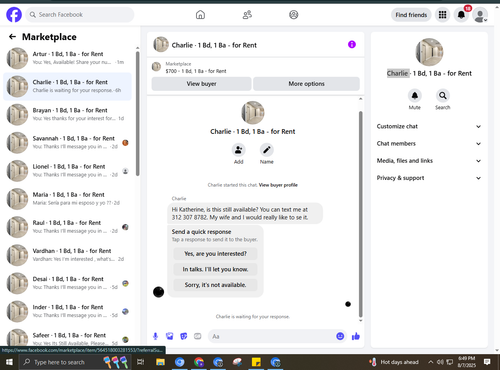Click the 'Hot days ahead' weather widget
The image size is (500, 370).
394,362
